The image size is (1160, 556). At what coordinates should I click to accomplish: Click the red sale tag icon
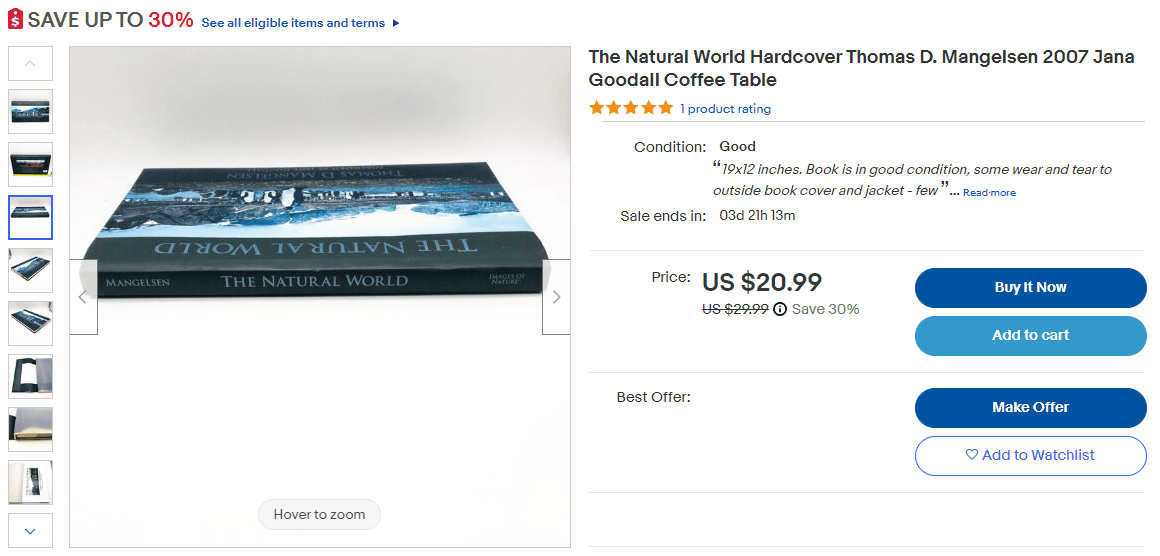(16, 19)
